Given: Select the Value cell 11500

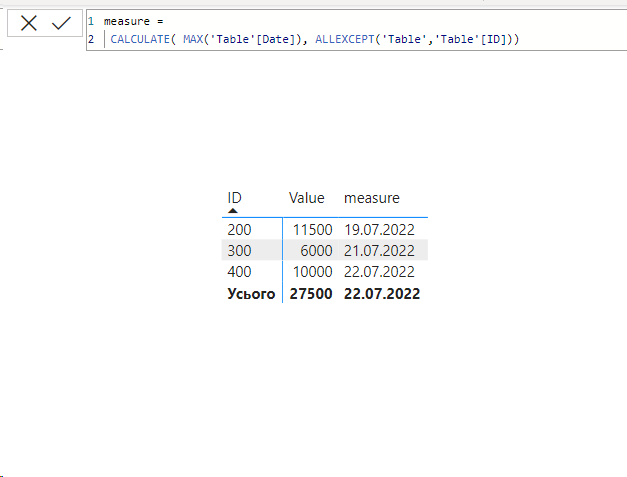Looking at the screenshot, I should coord(312,230).
